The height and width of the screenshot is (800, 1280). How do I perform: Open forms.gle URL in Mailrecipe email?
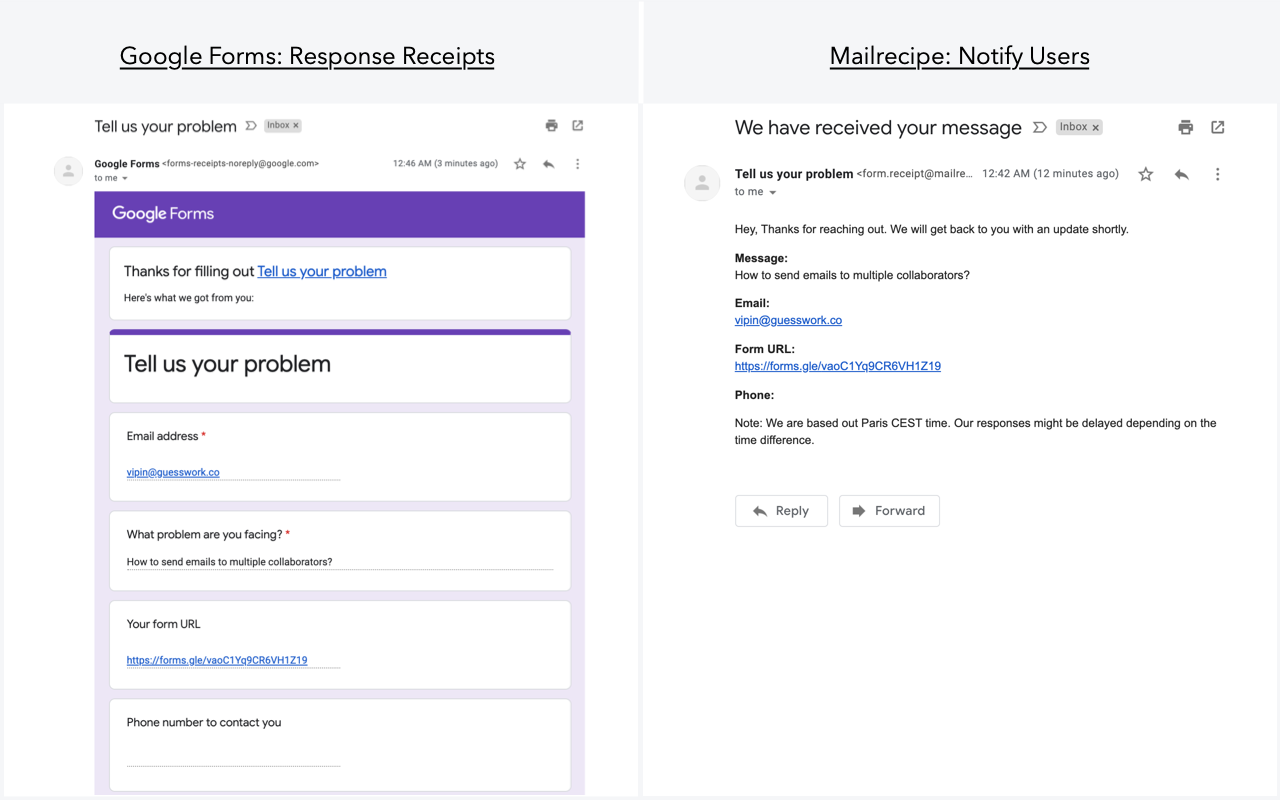[x=837, y=366]
